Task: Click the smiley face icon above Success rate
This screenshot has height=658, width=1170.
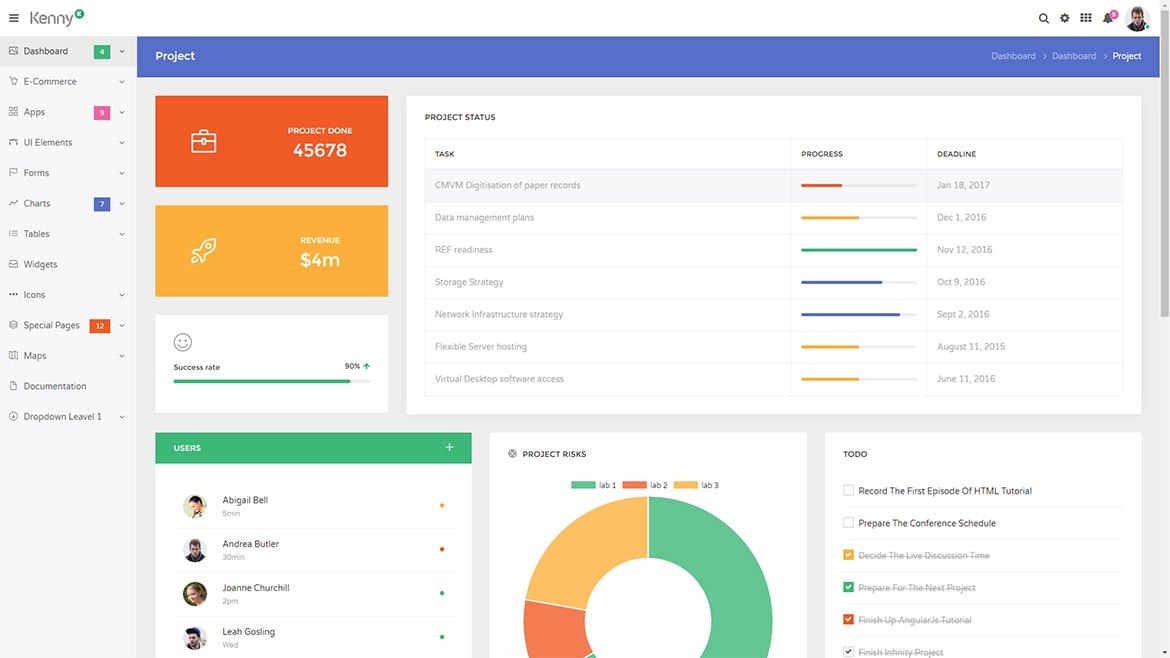Action: coord(183,342)
